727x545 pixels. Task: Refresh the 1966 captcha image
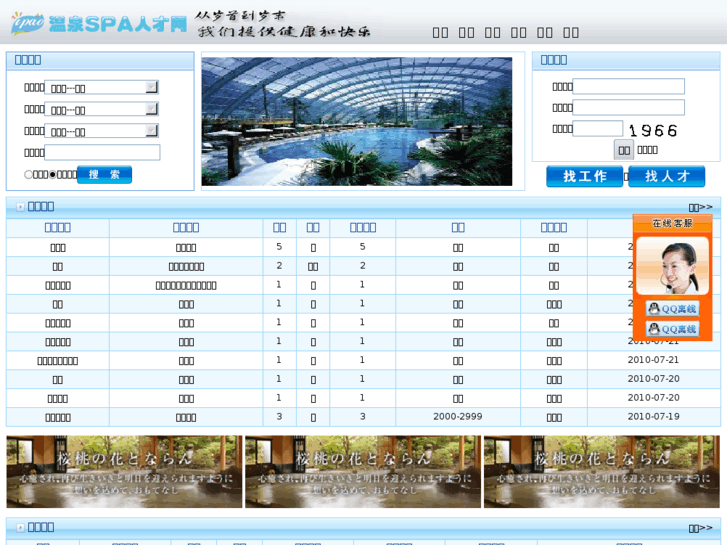(x=653, y=130)
